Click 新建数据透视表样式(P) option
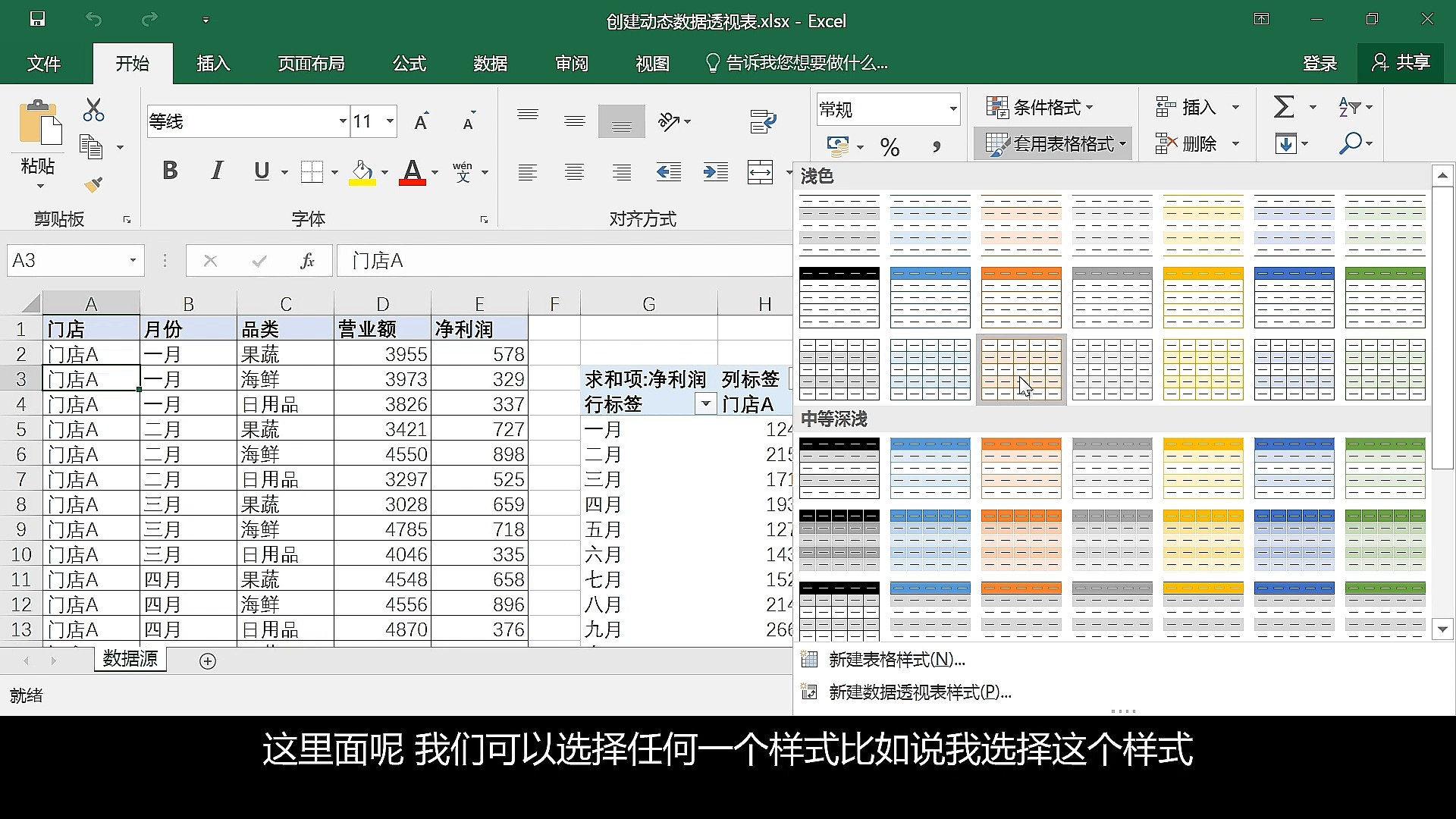The image size is (1456, 819). (x=918, y=691)
